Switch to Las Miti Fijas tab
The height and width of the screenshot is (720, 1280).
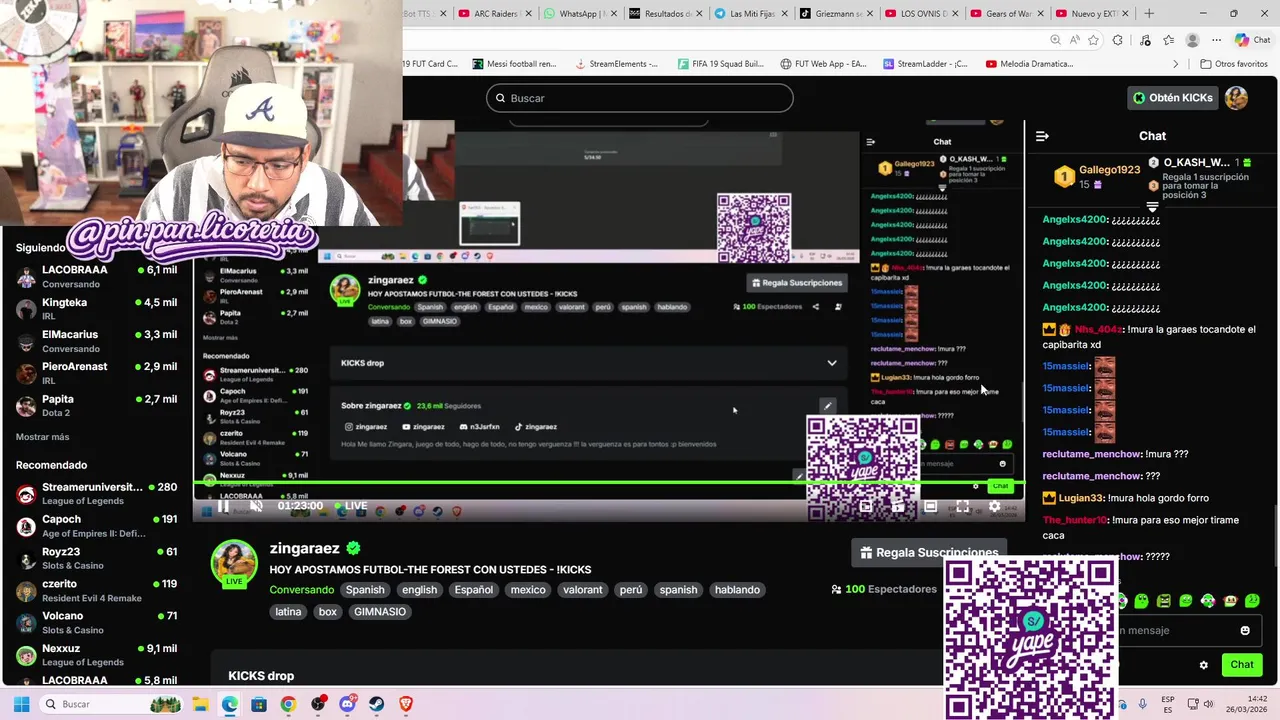(751, 14)
